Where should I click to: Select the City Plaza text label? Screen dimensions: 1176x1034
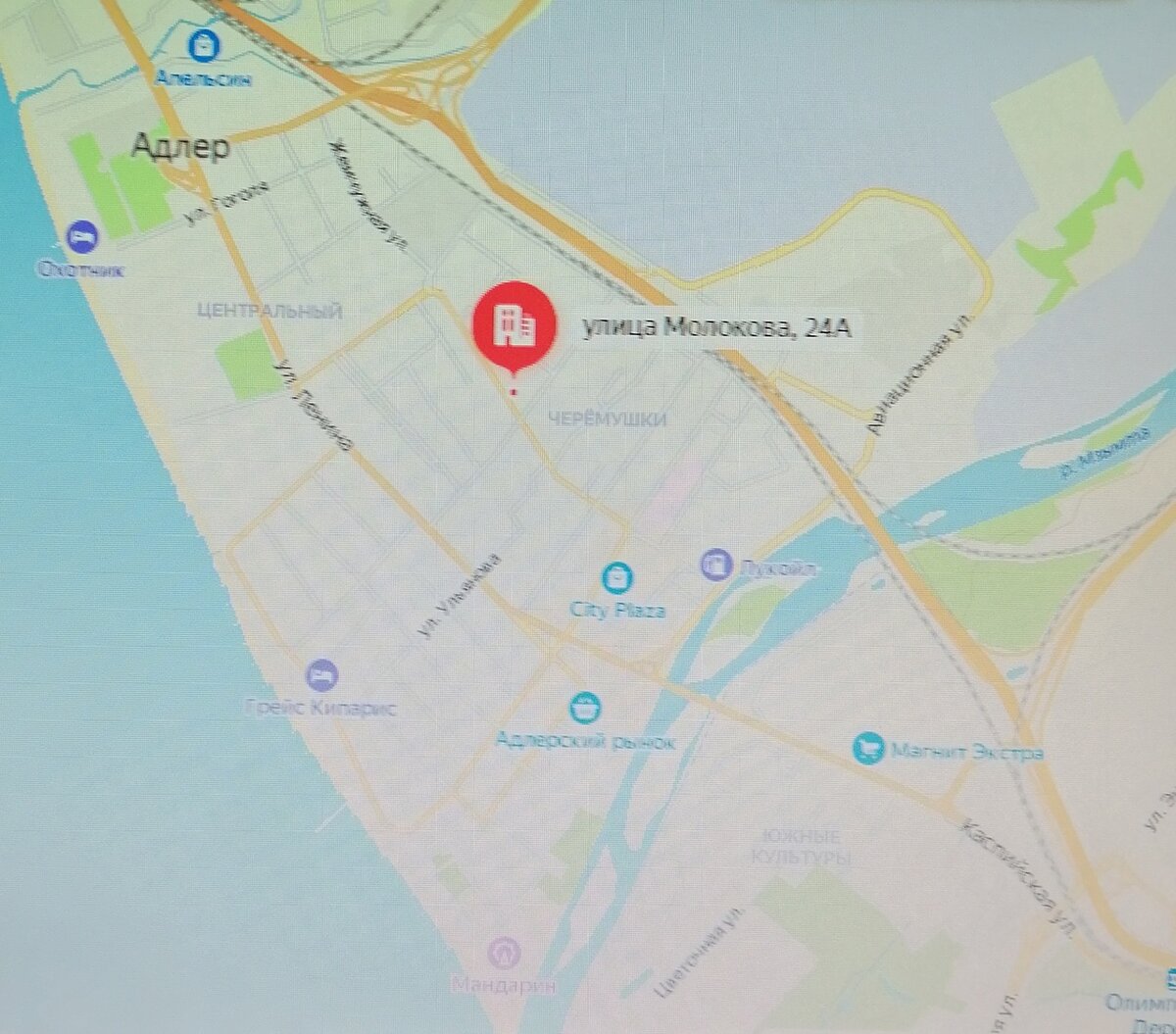(x=617, y=611)
